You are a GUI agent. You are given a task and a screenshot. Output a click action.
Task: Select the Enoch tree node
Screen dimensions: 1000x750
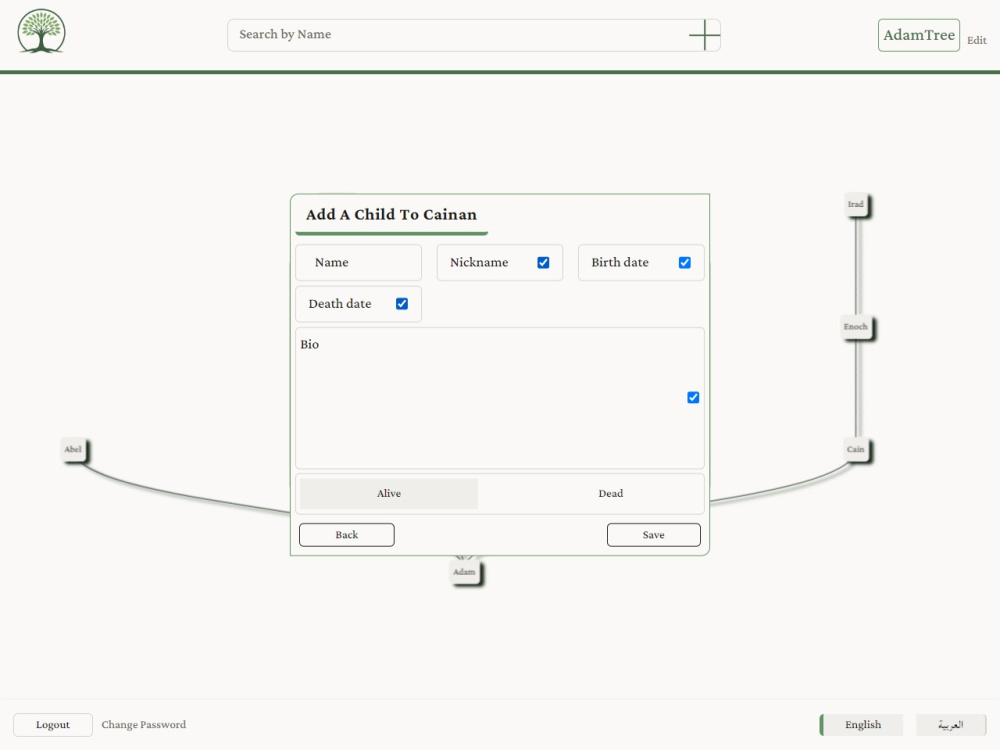857,327
